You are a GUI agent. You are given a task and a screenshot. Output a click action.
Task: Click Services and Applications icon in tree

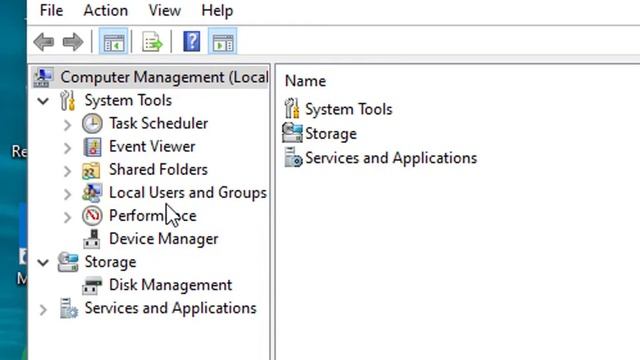[x=68, y=308]
